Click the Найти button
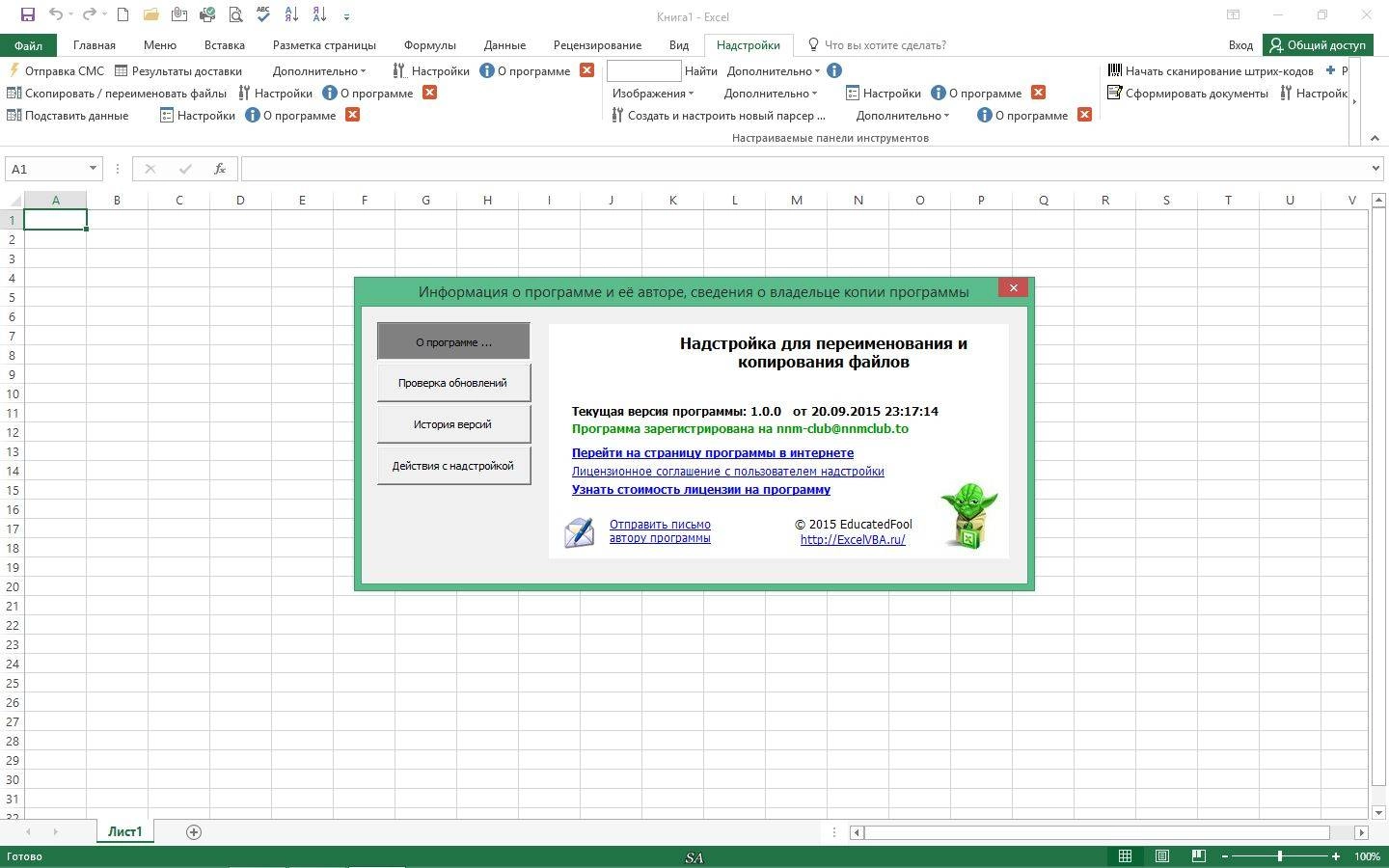The height and width of the screenshot is (868, 1389). pyautogui.click(x=701, y=70)
